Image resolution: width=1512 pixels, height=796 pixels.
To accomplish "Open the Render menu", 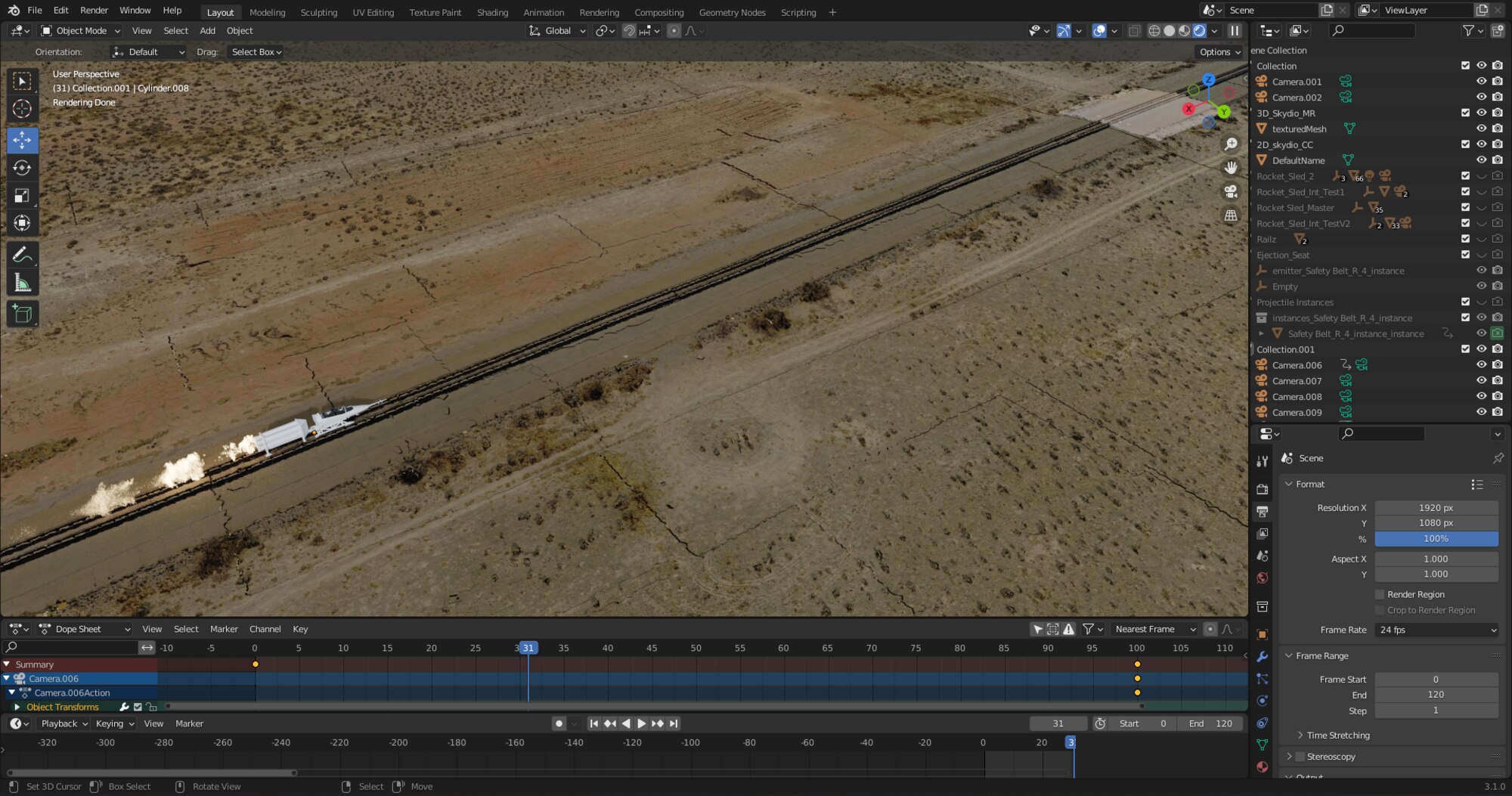I will 94,11.
